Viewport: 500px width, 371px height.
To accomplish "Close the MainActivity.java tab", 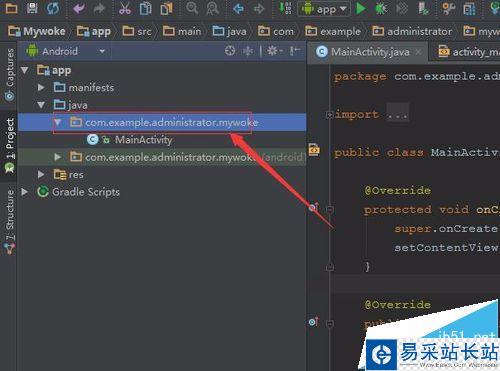I will 418,52.
